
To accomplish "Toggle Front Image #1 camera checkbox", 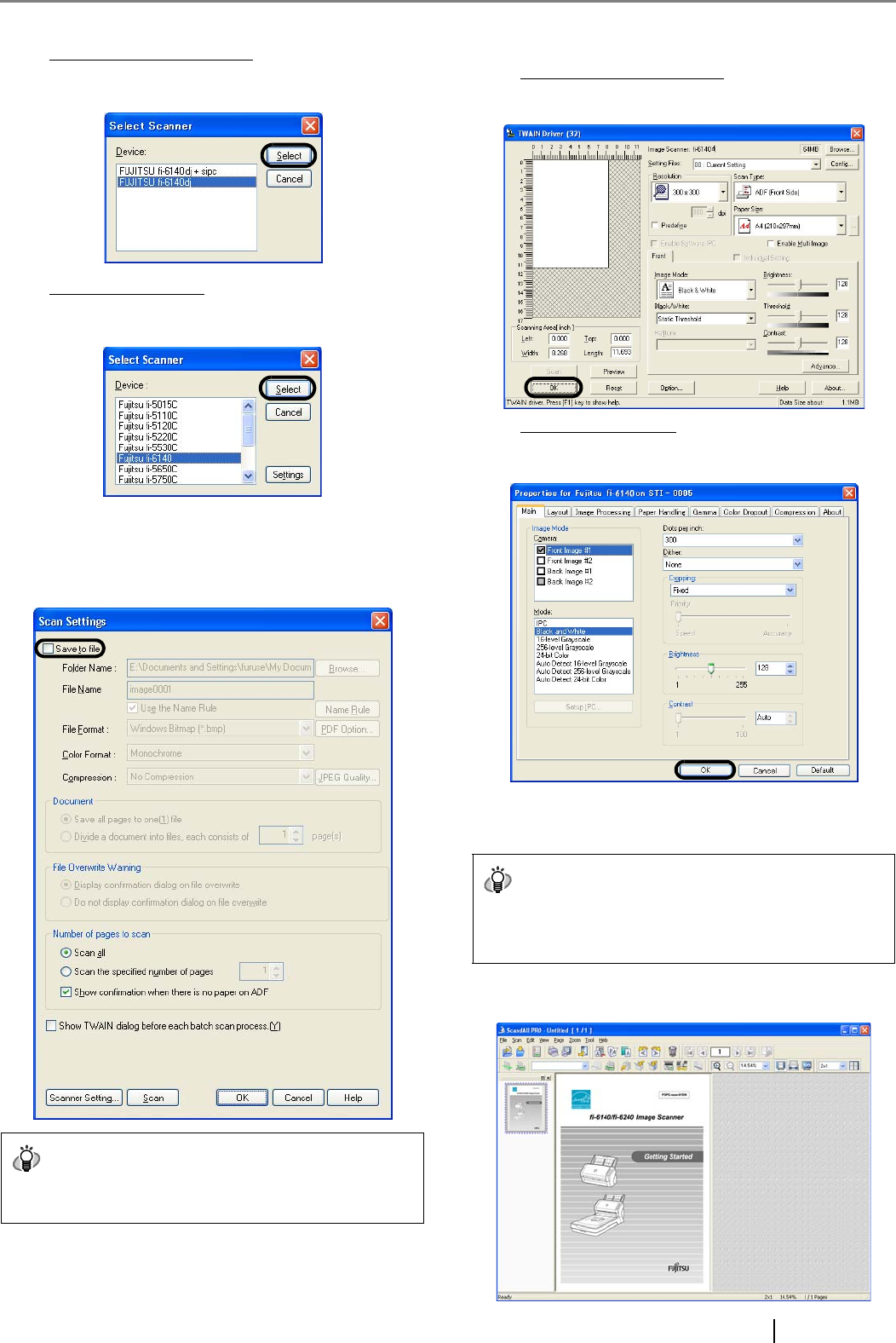I will 541,550.
